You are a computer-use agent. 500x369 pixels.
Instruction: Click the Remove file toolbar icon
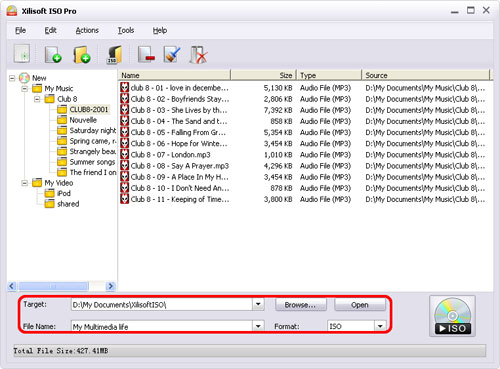click(x=146, y=54)
